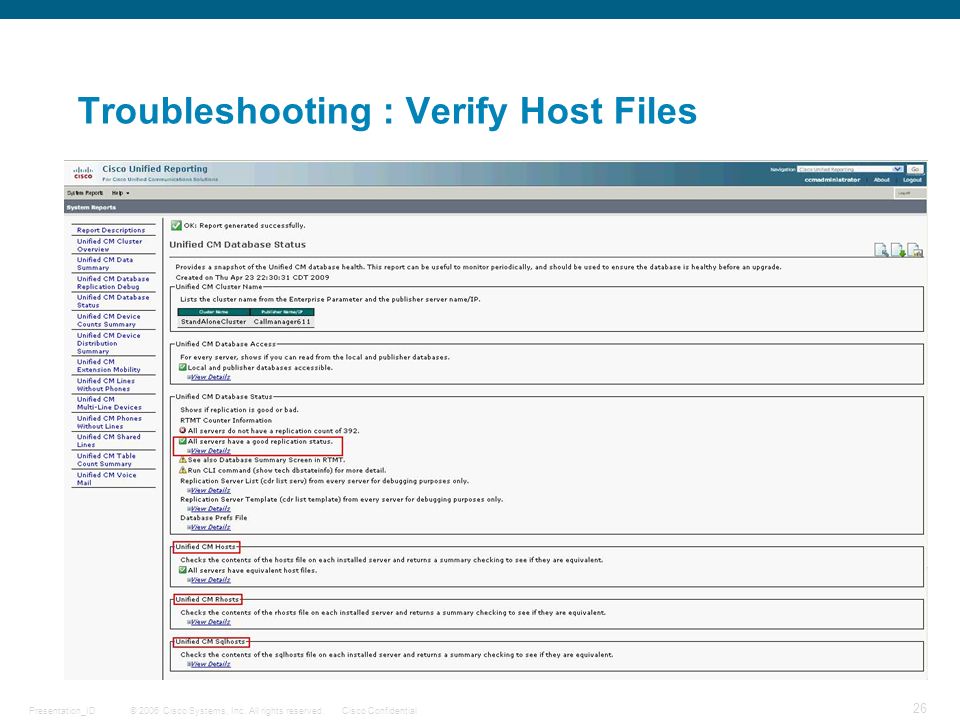The height and width of the screenshot is (720, 960).
Task: Click 'ccmadministrator' user name in header
Action: click(x=832, y=180)
